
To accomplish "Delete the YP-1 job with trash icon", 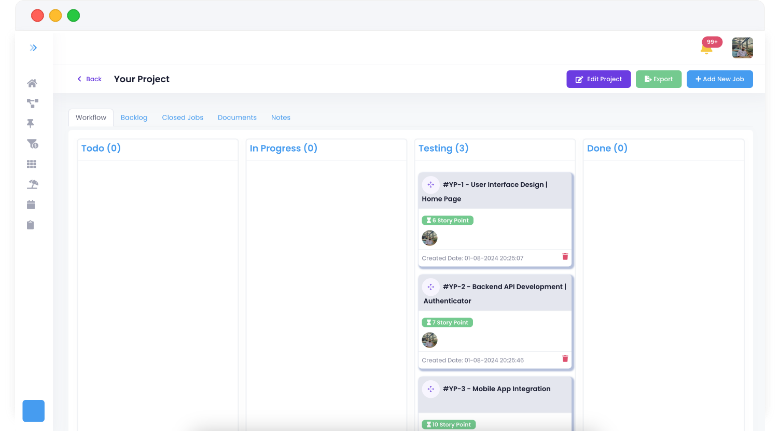I will pos(565,257).
